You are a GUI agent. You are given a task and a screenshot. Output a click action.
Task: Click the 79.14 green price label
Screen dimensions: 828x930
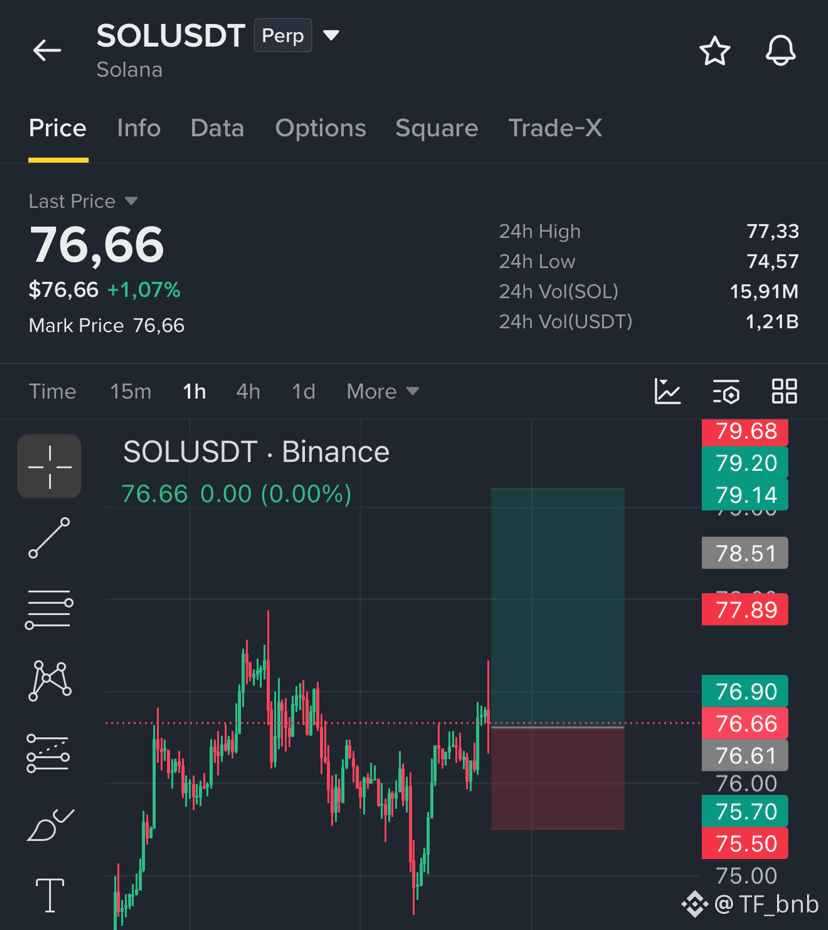745,495
